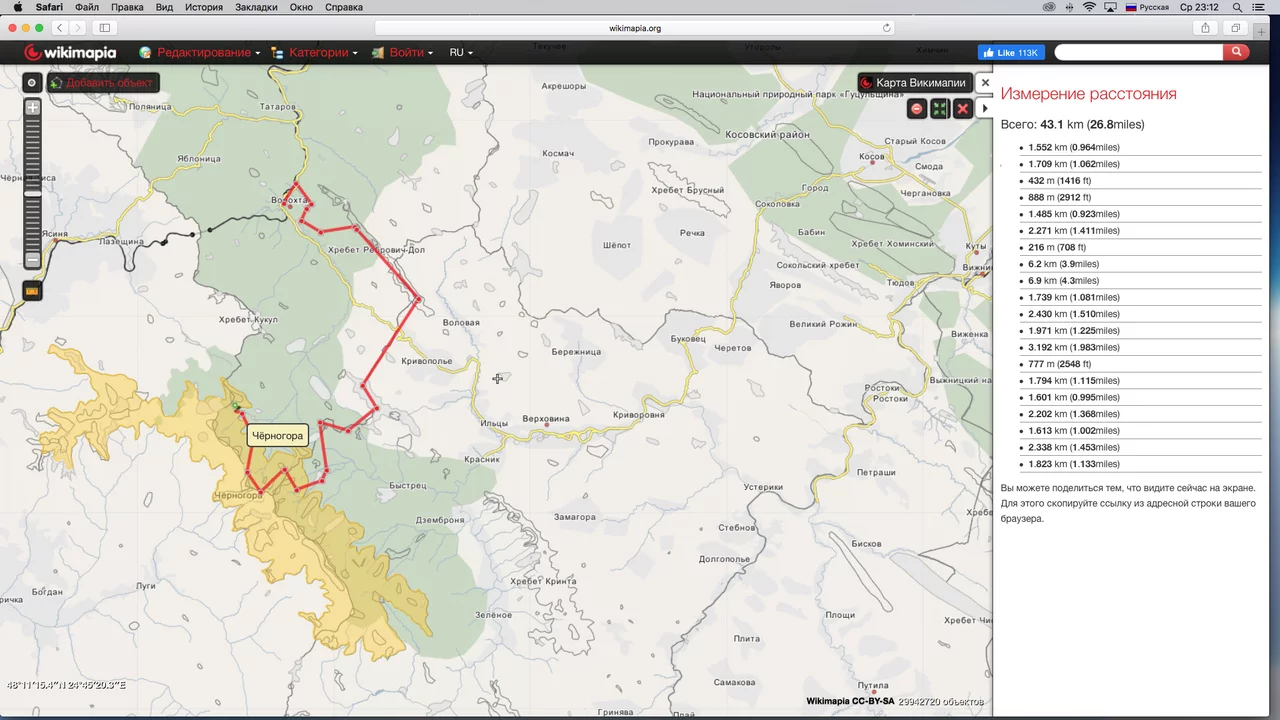Click the locate-me target icon on map

32,83
